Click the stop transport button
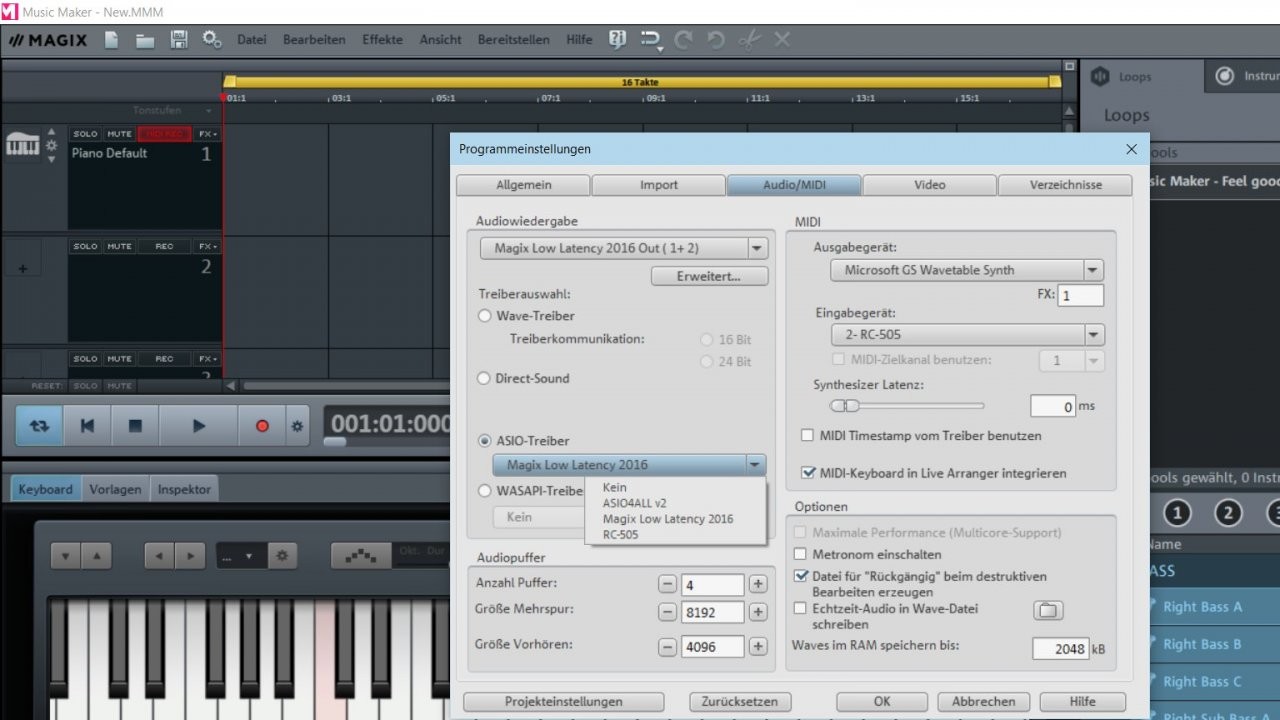 (x=135, y=426)
